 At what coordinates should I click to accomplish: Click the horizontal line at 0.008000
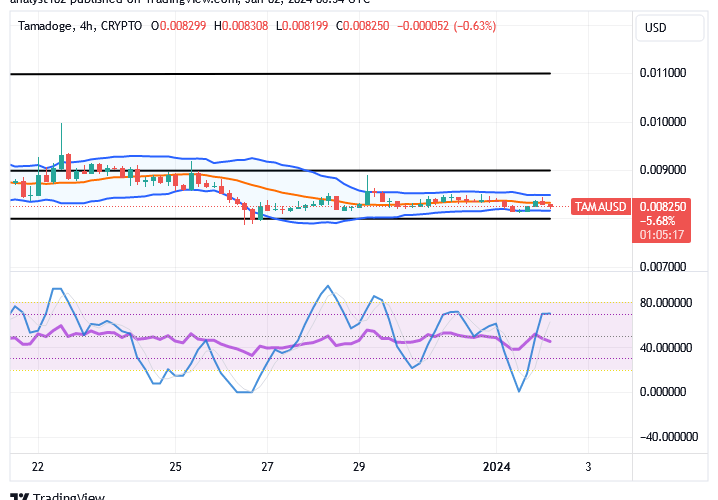pos(280,218)
